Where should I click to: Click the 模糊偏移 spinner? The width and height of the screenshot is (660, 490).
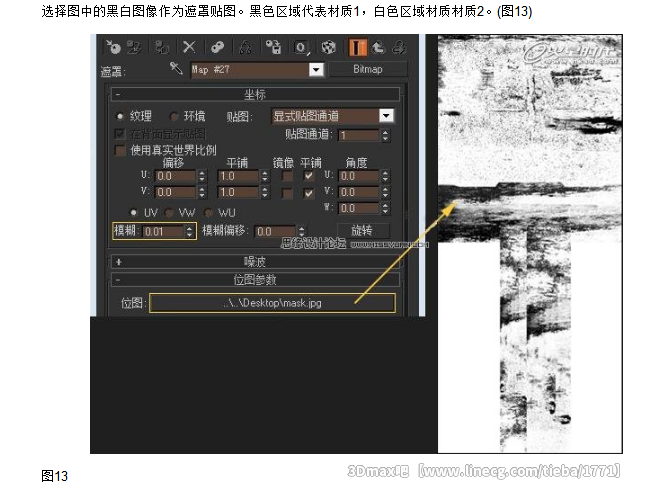(301, 231)
